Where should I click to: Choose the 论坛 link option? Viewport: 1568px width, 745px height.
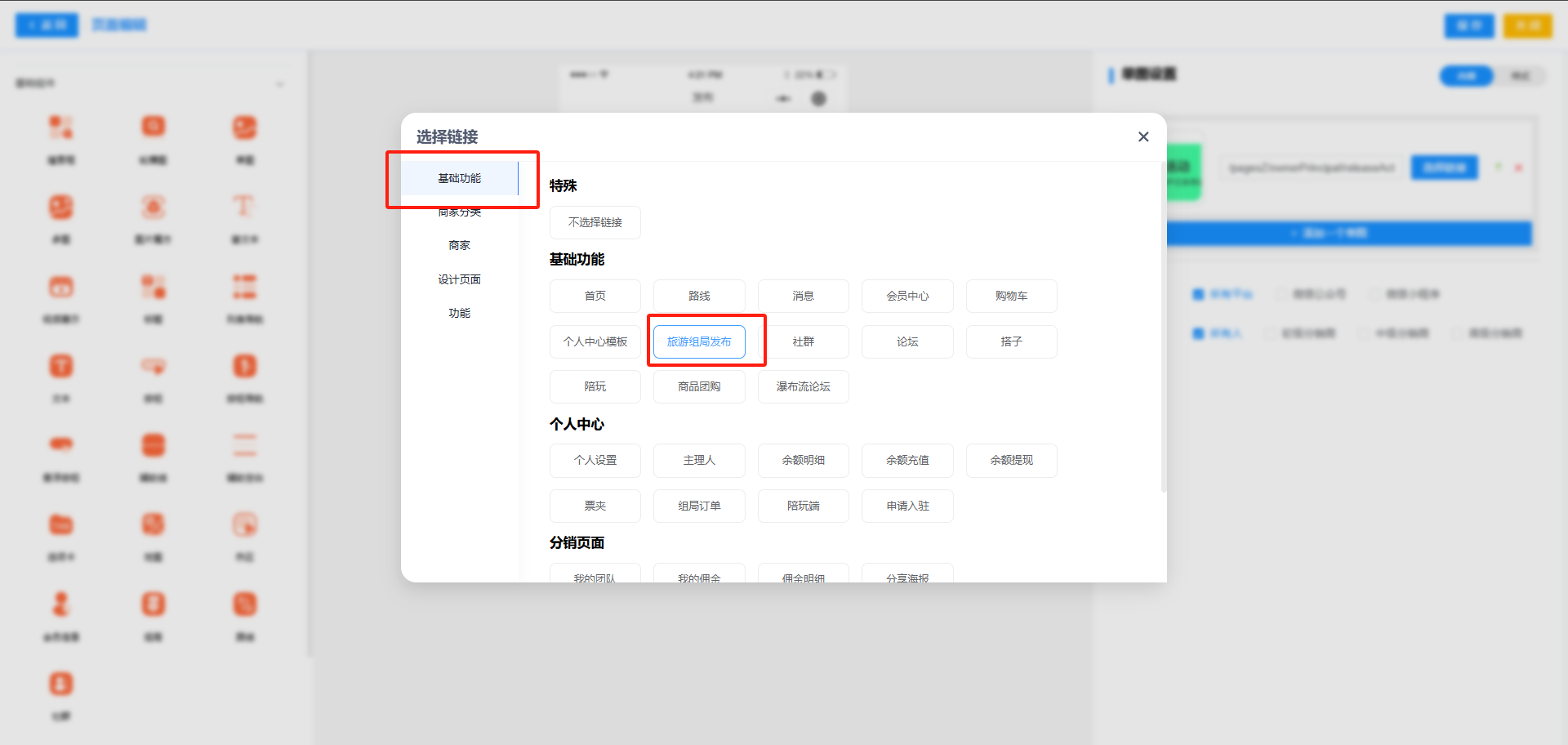point(907,341)
